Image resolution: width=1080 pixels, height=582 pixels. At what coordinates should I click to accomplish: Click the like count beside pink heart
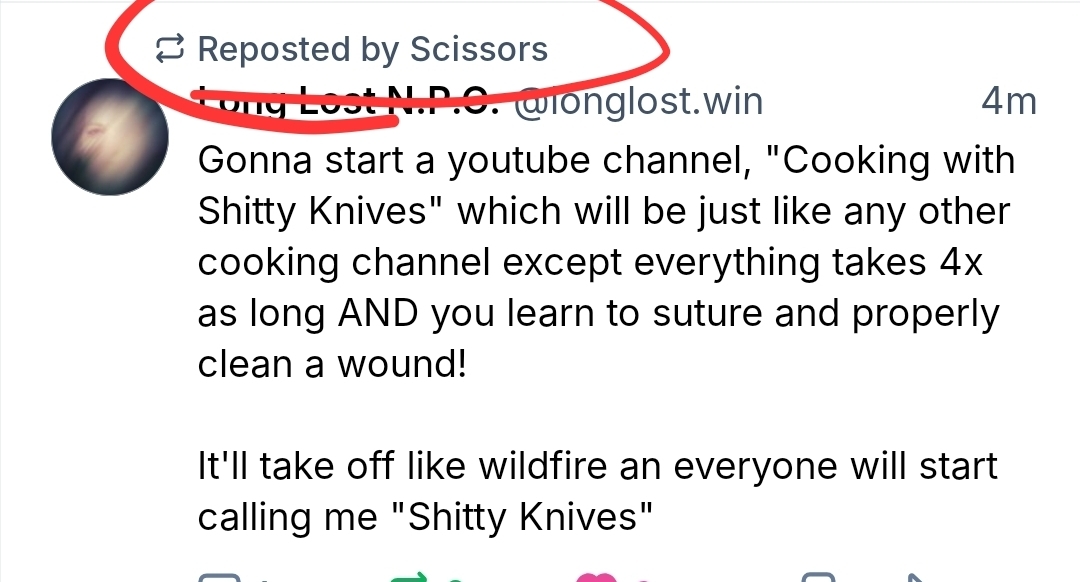pos(642,578)
